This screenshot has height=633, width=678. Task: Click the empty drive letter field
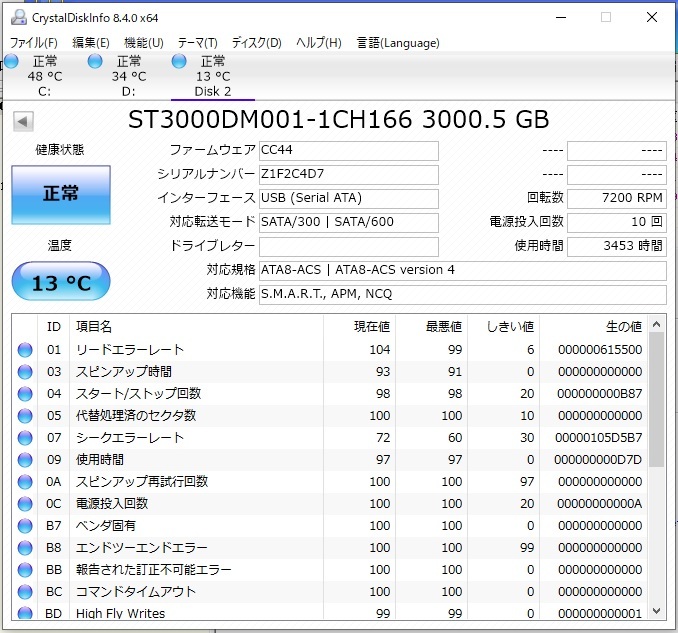click(349, 247)
